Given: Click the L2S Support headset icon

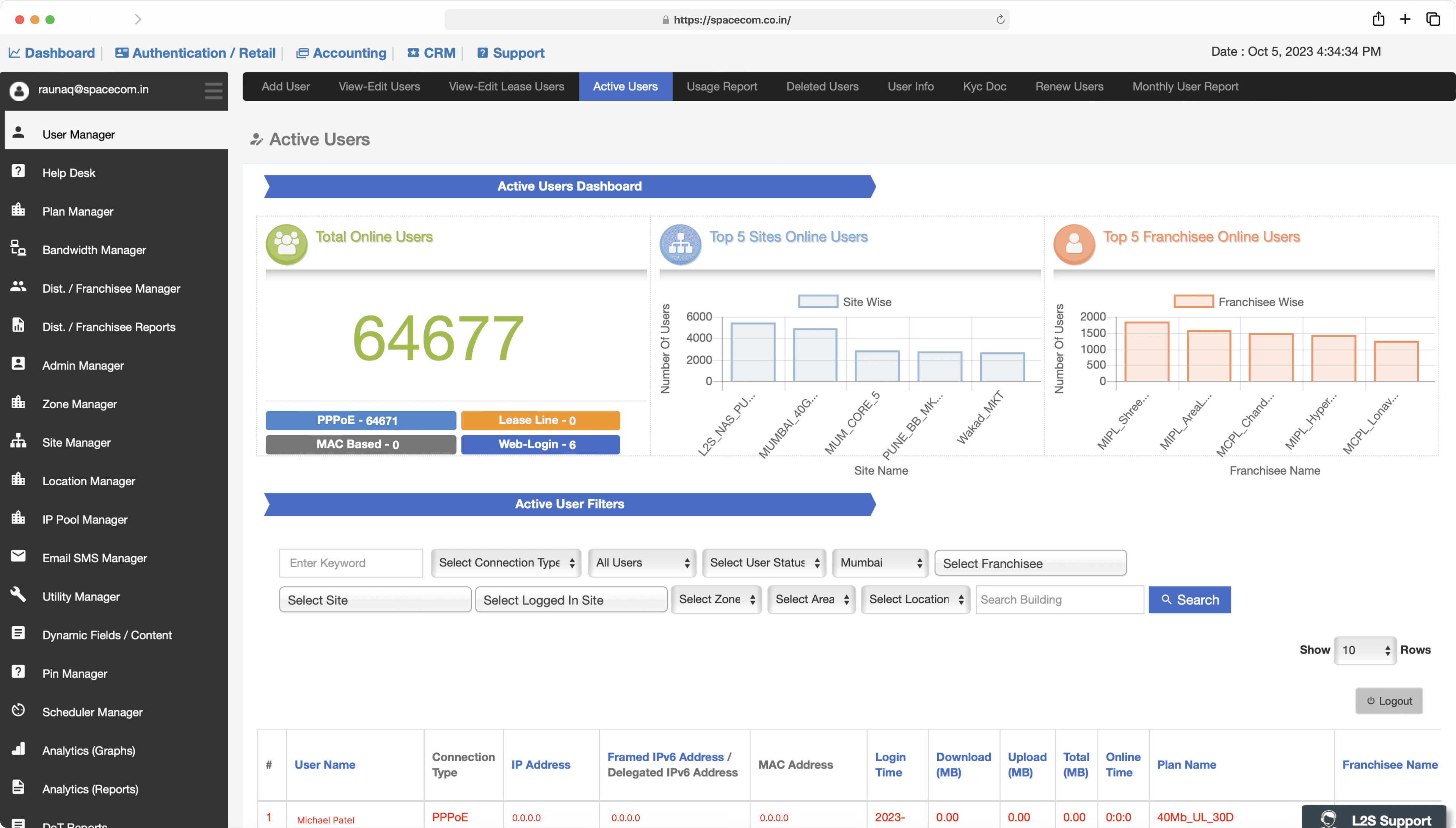Looking at the screenshot, I should [1329, 819].
